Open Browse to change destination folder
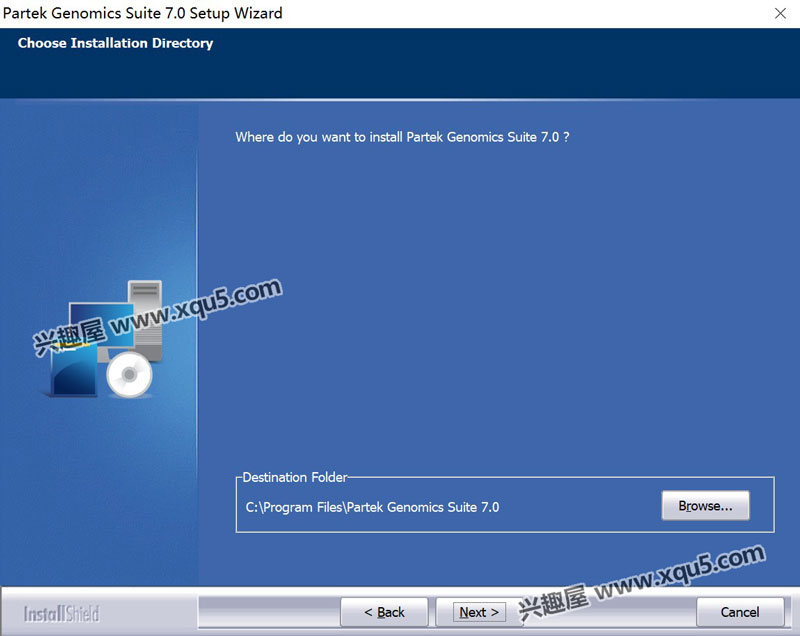800x636 pixels. (x=706, y=505)
